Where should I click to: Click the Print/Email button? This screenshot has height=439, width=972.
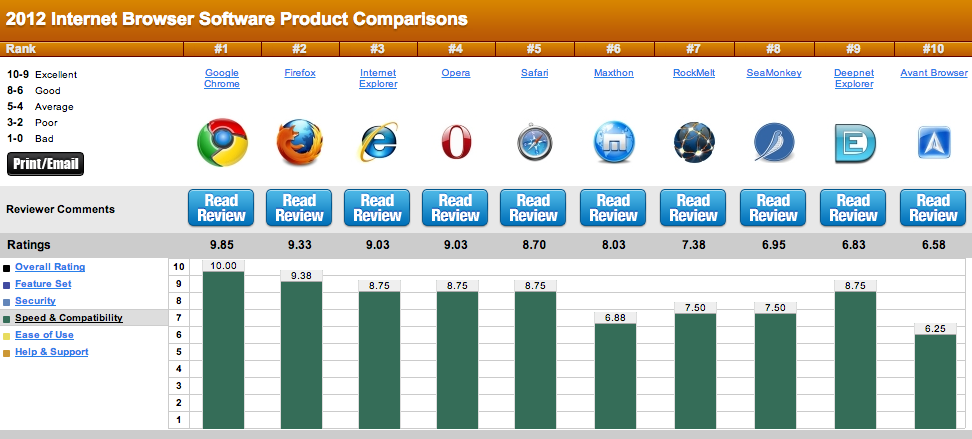point(45,164)
